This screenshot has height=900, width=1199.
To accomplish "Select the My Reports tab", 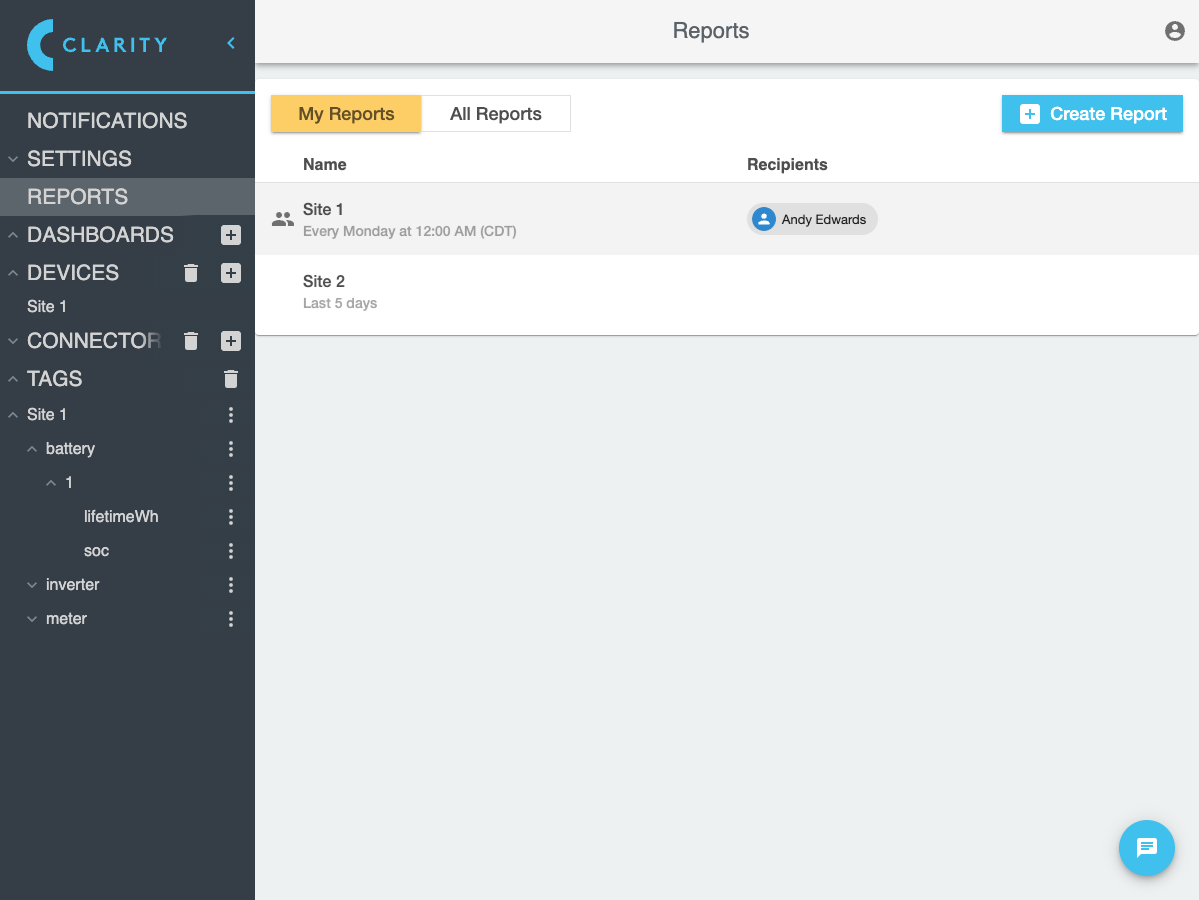I will (x=346, y=114).
